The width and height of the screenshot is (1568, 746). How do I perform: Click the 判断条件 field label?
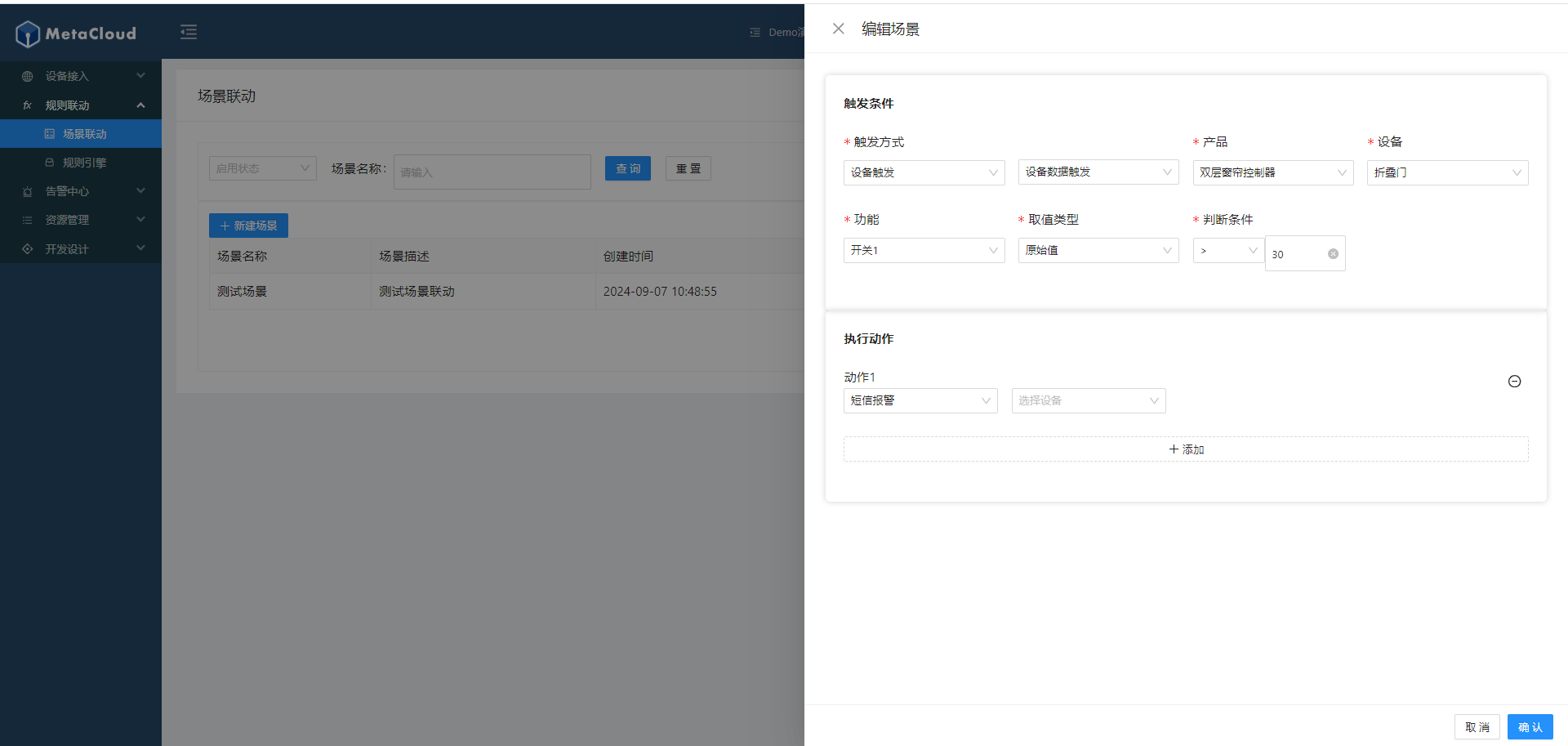pos(1227,220)
